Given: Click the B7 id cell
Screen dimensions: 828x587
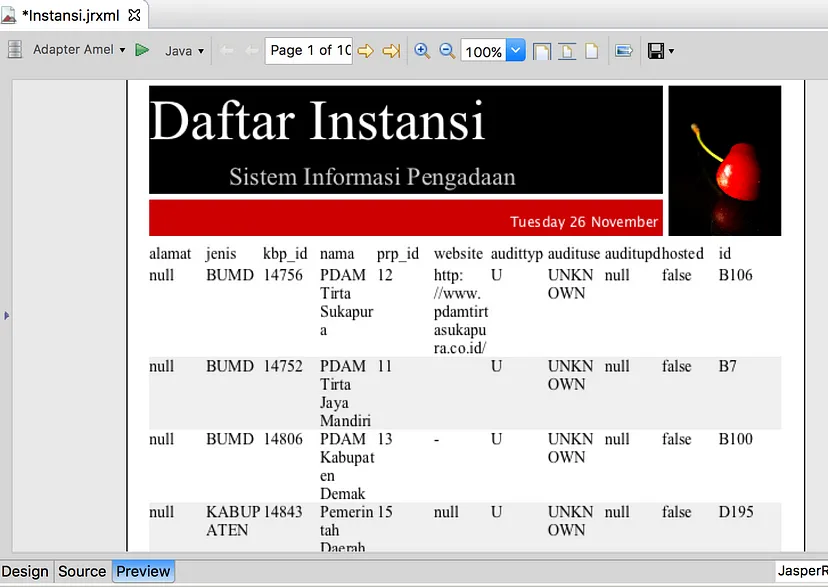Looking at the screenshot, I should [728, 366].
